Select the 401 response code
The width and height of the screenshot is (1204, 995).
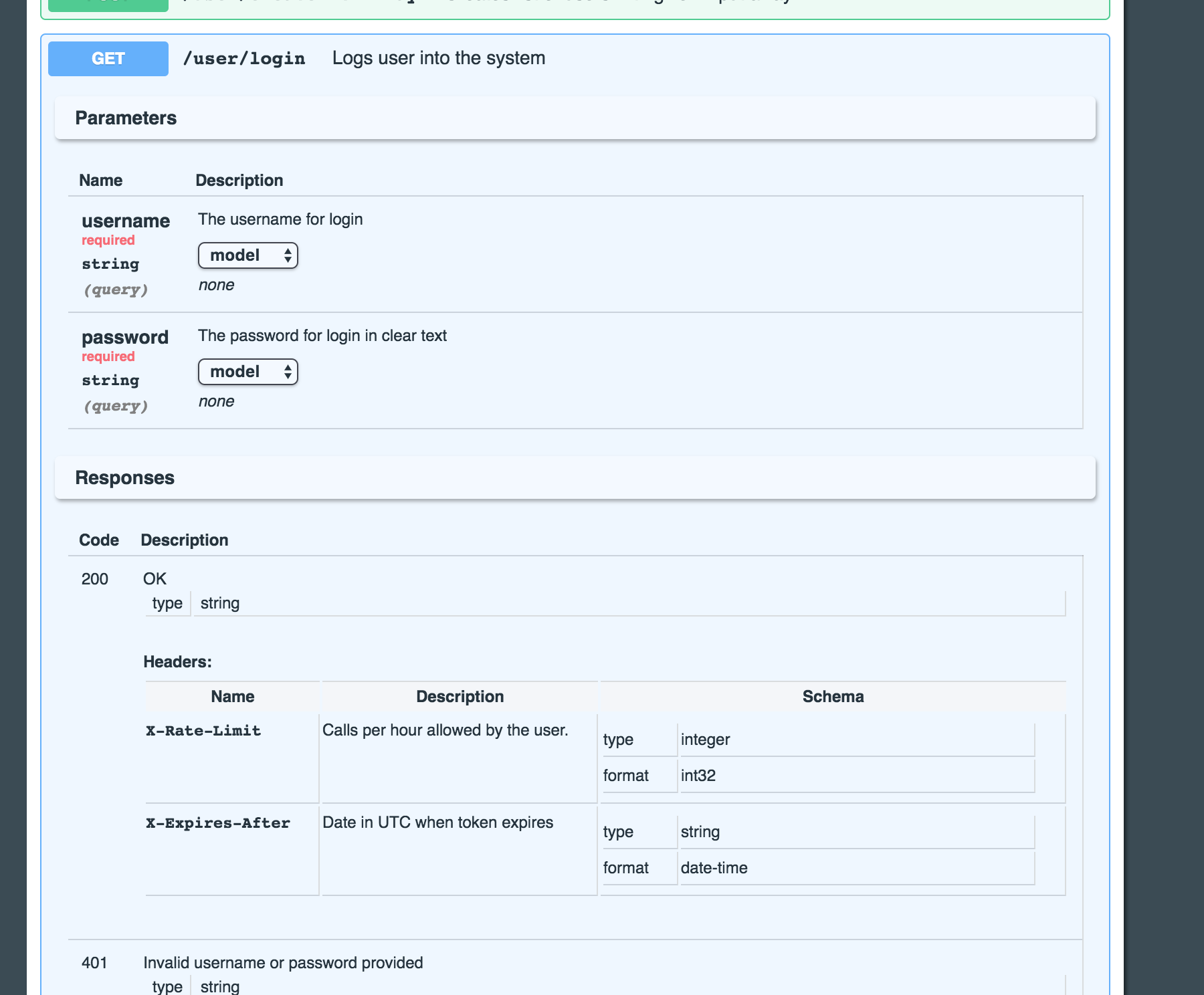tap(94, 963)
